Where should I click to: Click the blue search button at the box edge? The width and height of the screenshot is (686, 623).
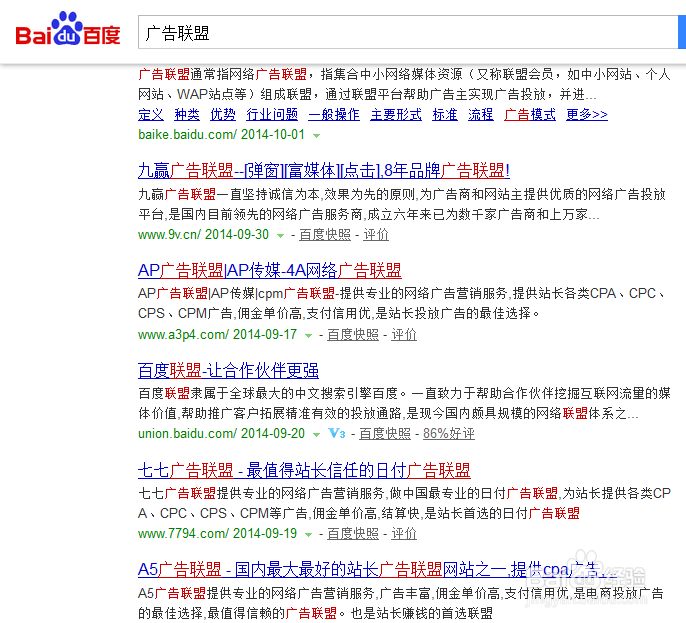click(682, 32)
